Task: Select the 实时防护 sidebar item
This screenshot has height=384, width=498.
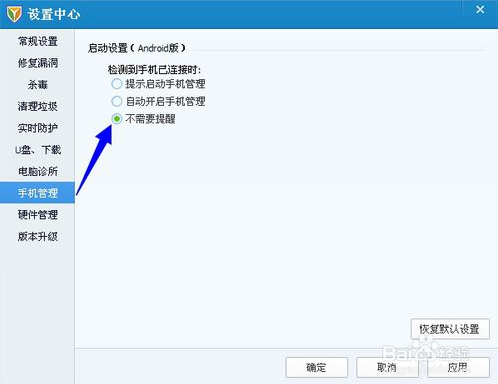Action: [x=38, y=128]
